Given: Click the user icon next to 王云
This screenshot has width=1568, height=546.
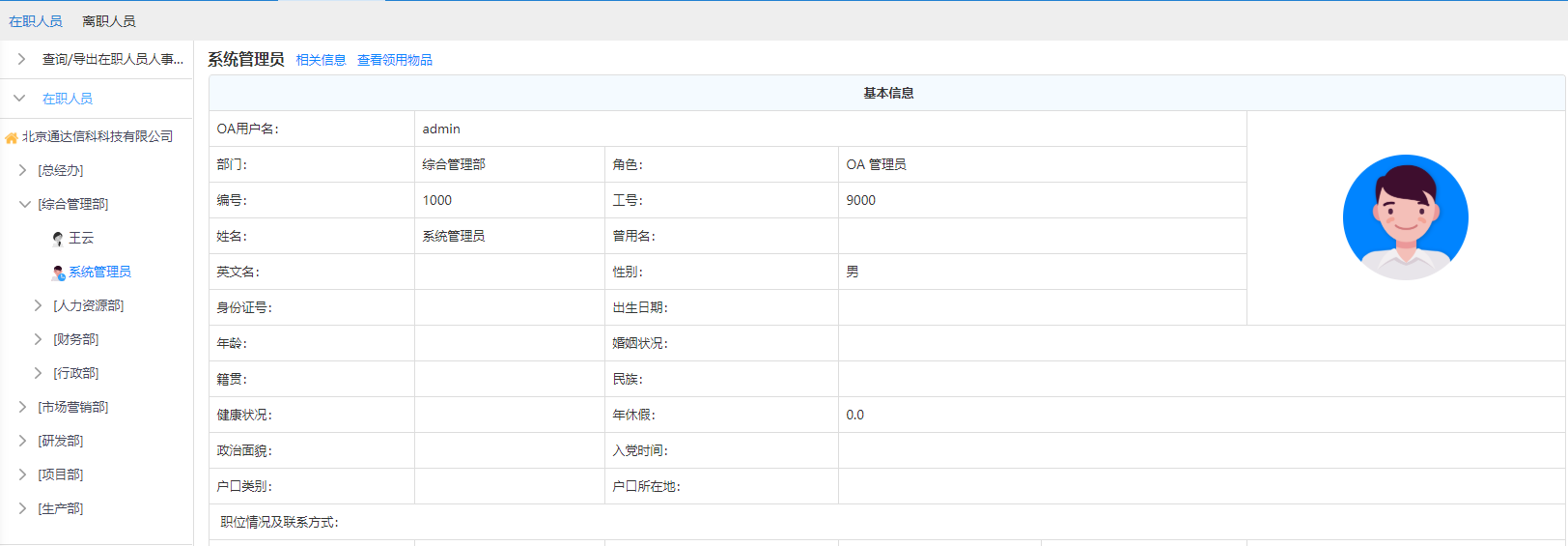Looking at the screenshot, I should [58, 239].
